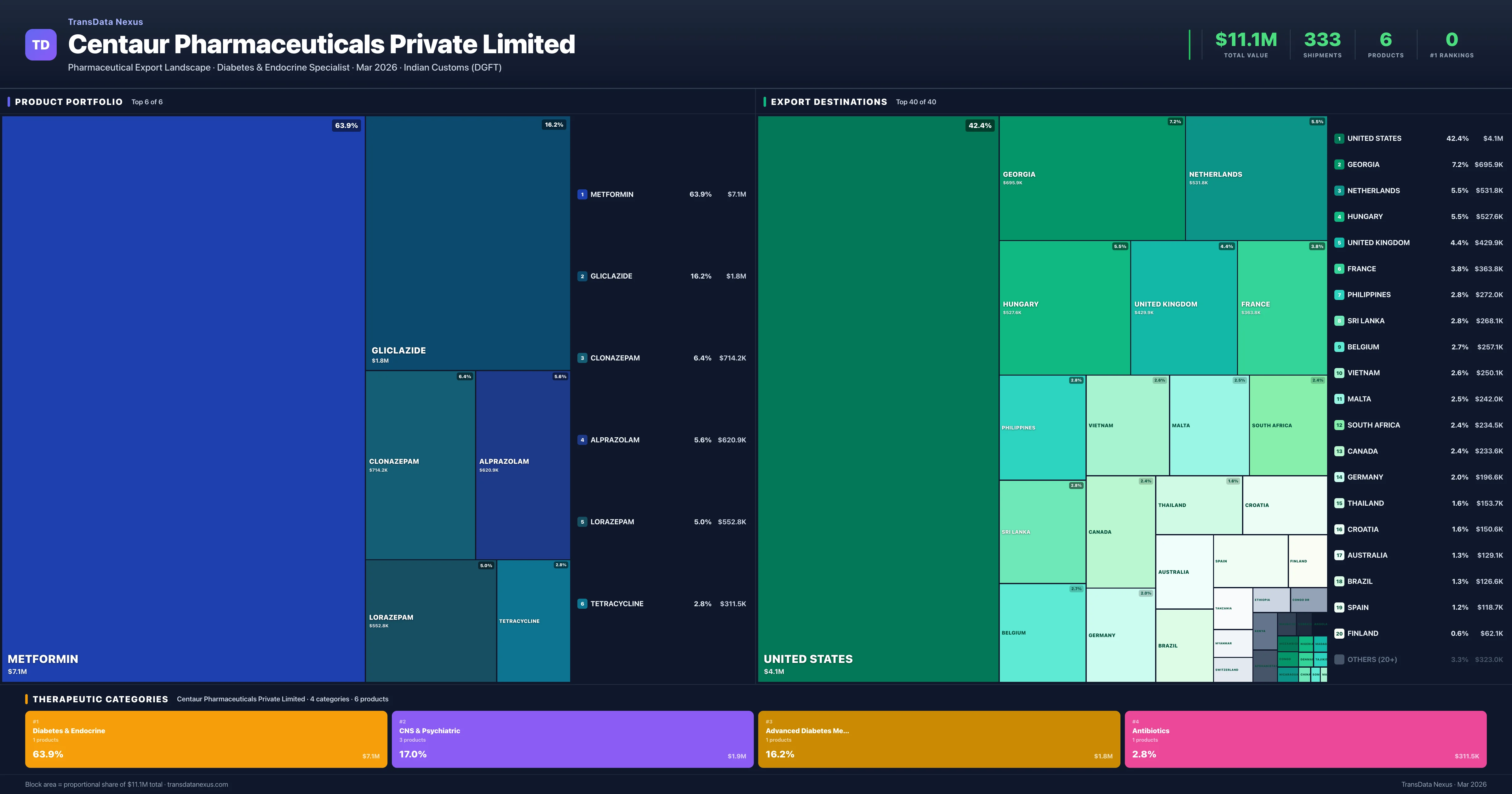Click the PRODUCT PORTFOLIO section header
This screenshot has width=1512, height=794.
click(x=69, y=101)
